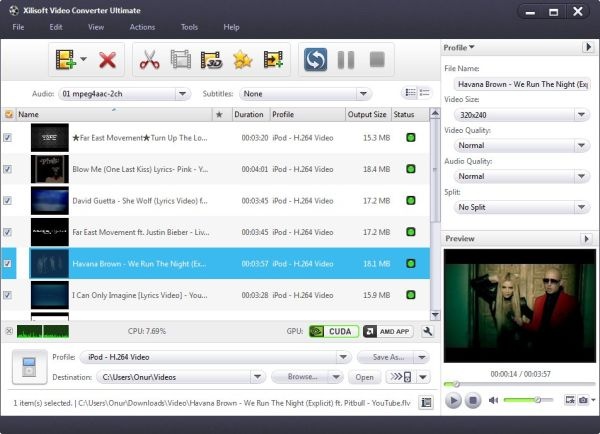Expand the bottom Profile iPod H.264 dropdown
Viewport: 600px width, 434px height.
point(343,357)
